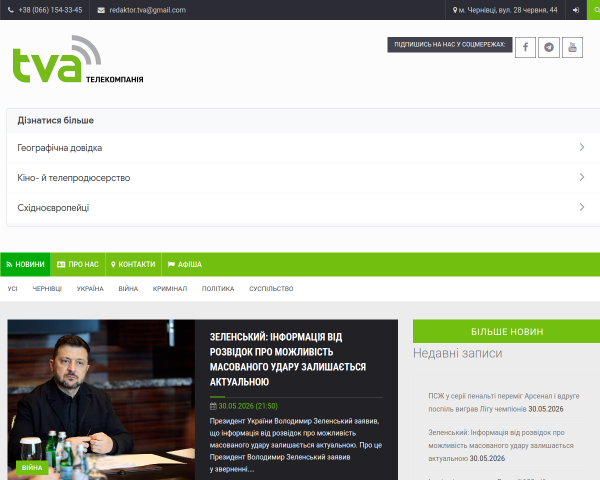Open the Facebook social icon
This screenshot has height=480, width=600.
tap(525, 47)
